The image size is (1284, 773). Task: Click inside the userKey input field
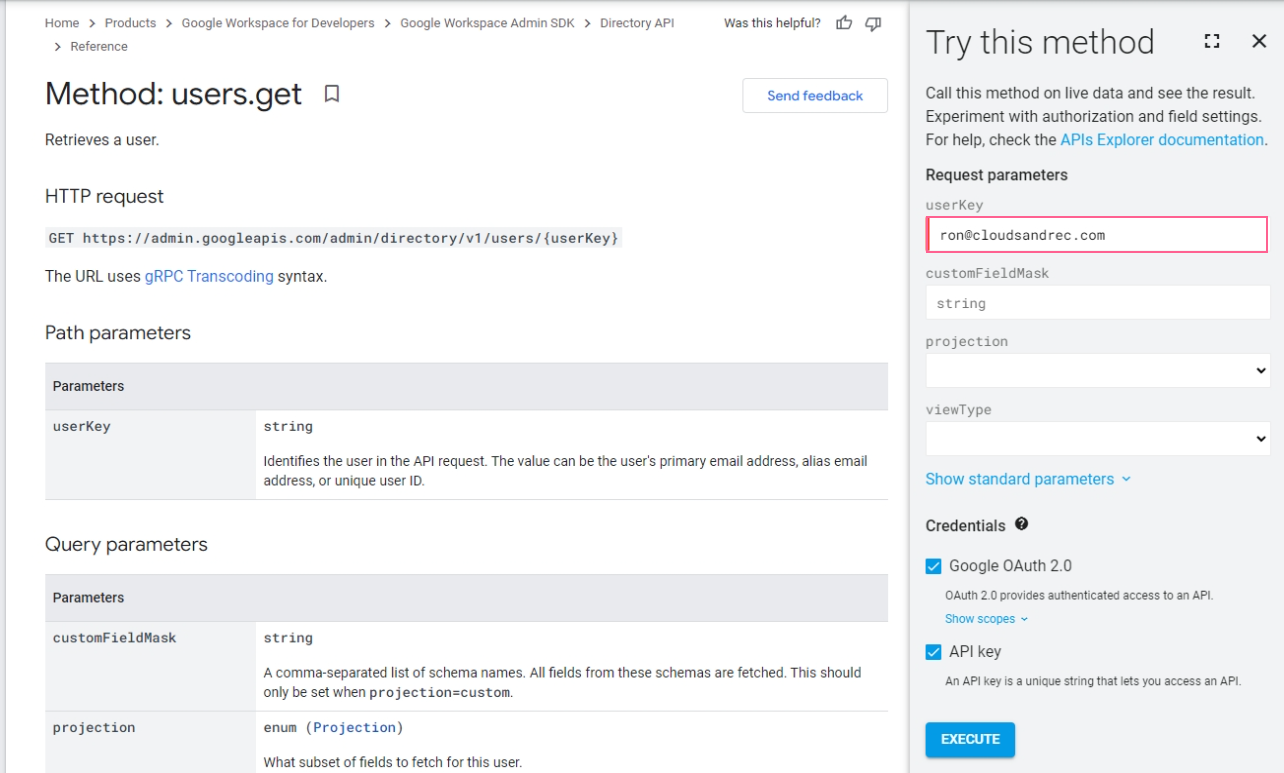1097,234
